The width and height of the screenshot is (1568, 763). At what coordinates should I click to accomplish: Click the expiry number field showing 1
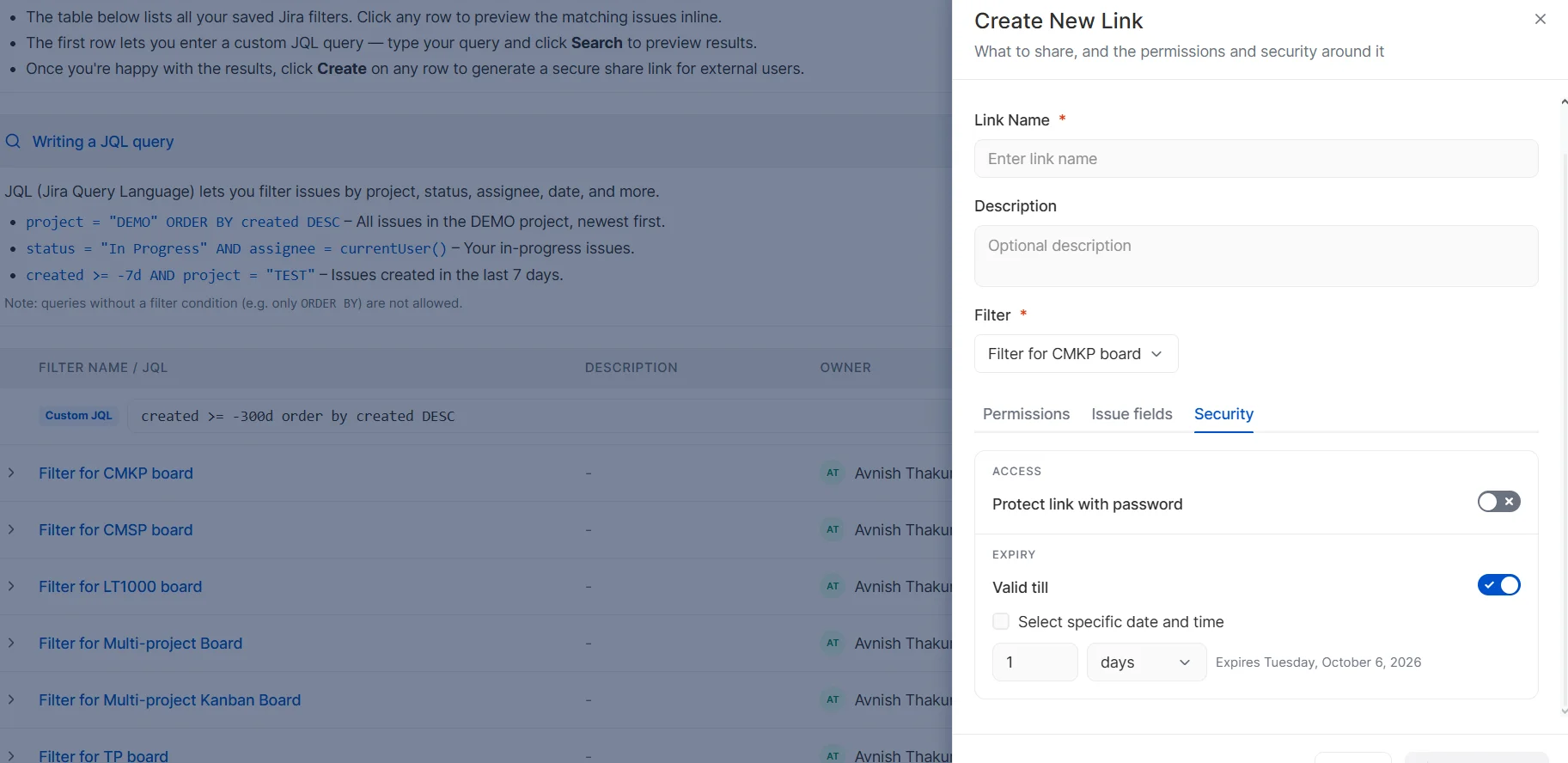1034,662
